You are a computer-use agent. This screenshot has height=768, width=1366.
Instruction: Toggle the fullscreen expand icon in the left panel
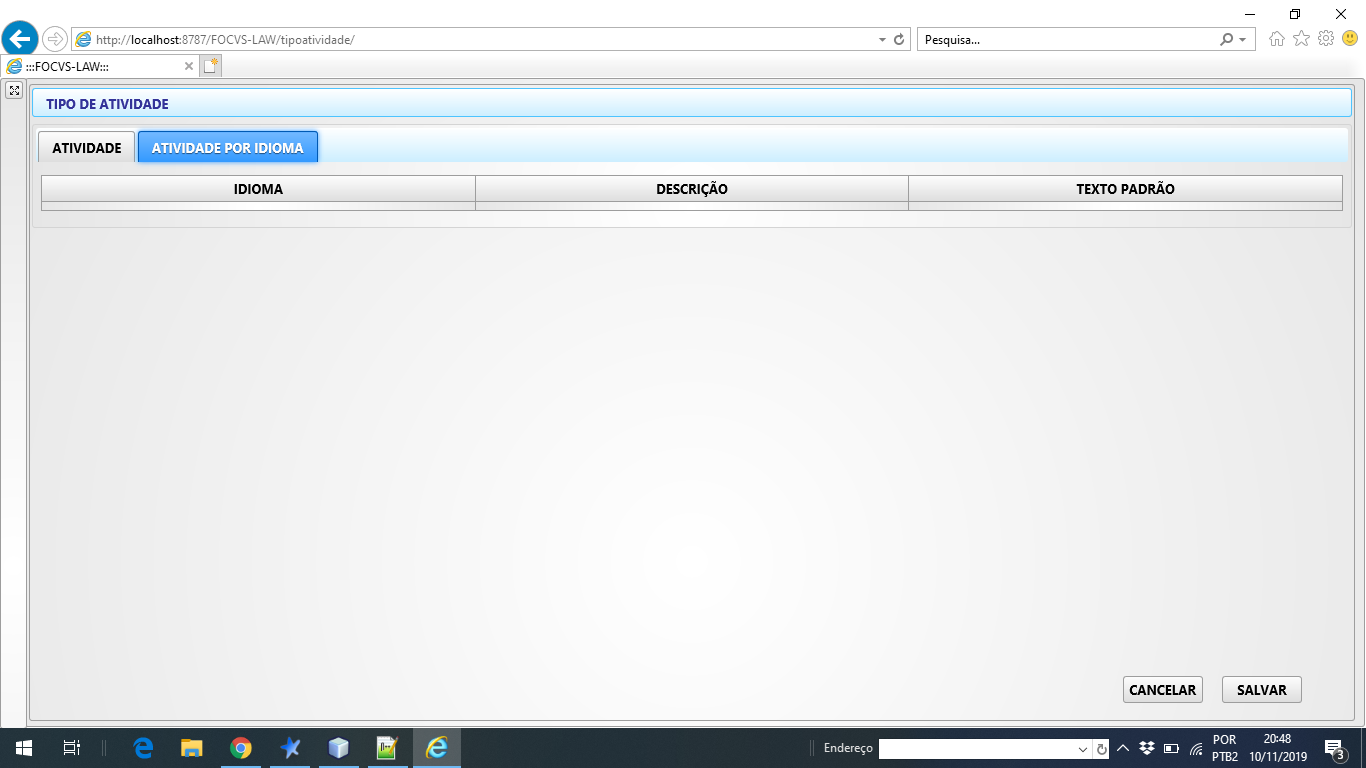[x=14, y=90]
